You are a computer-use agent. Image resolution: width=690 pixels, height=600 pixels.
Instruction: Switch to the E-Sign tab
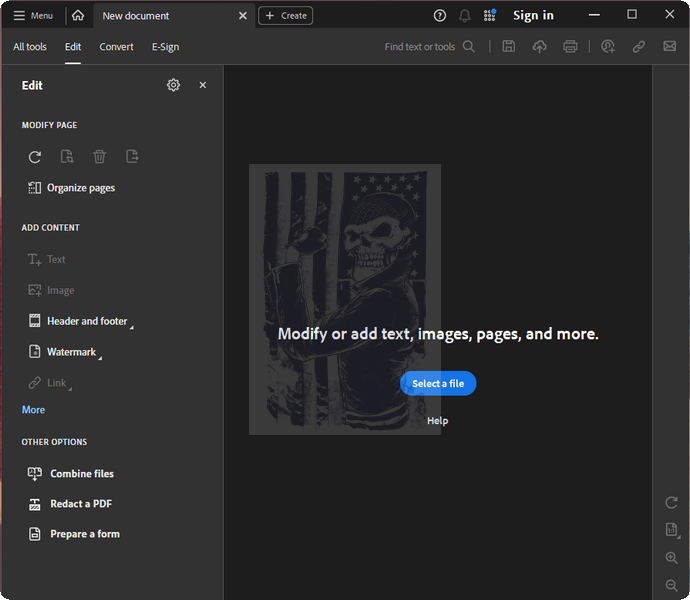tap(165, 47)
